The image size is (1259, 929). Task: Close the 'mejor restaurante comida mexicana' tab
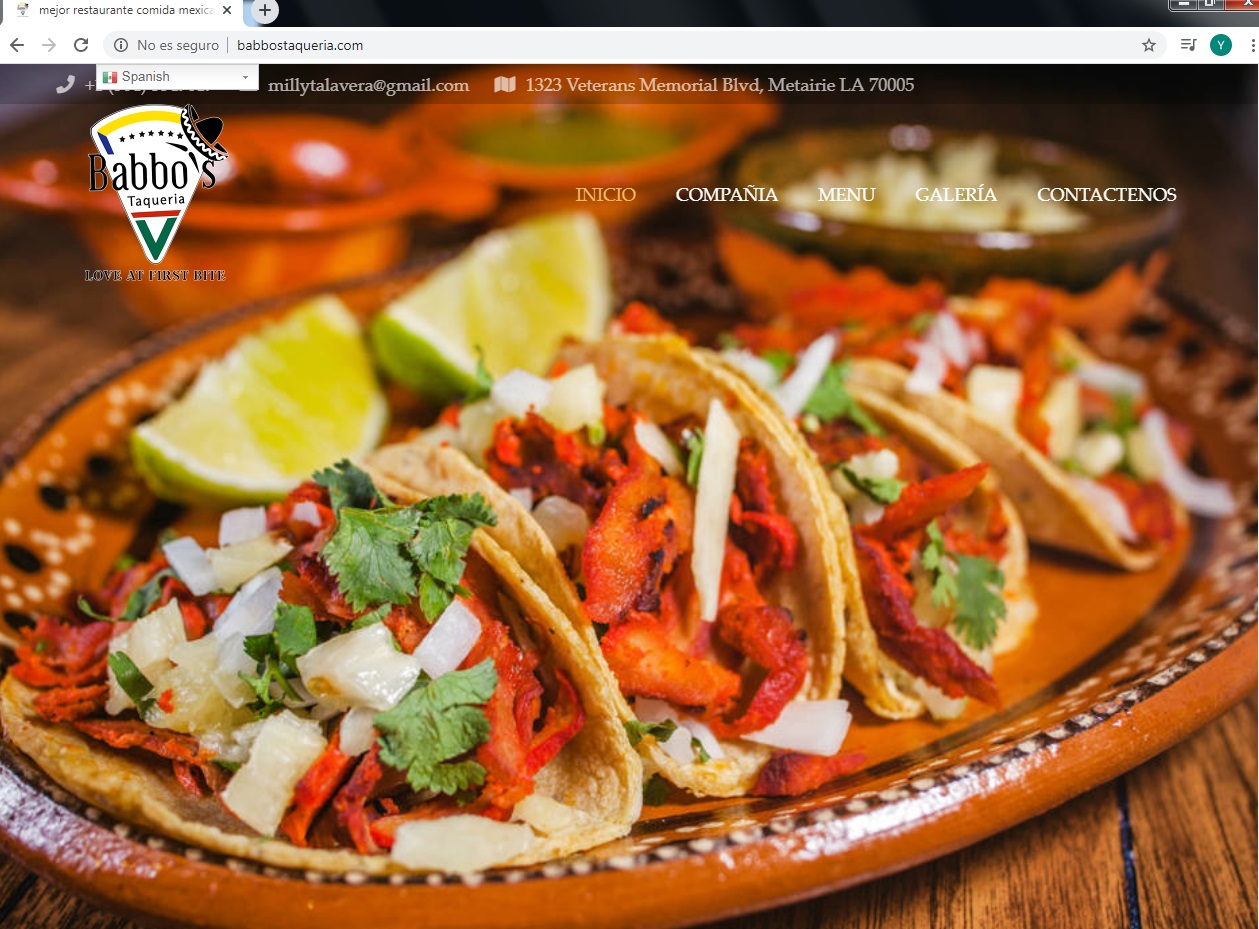(226, 10)
